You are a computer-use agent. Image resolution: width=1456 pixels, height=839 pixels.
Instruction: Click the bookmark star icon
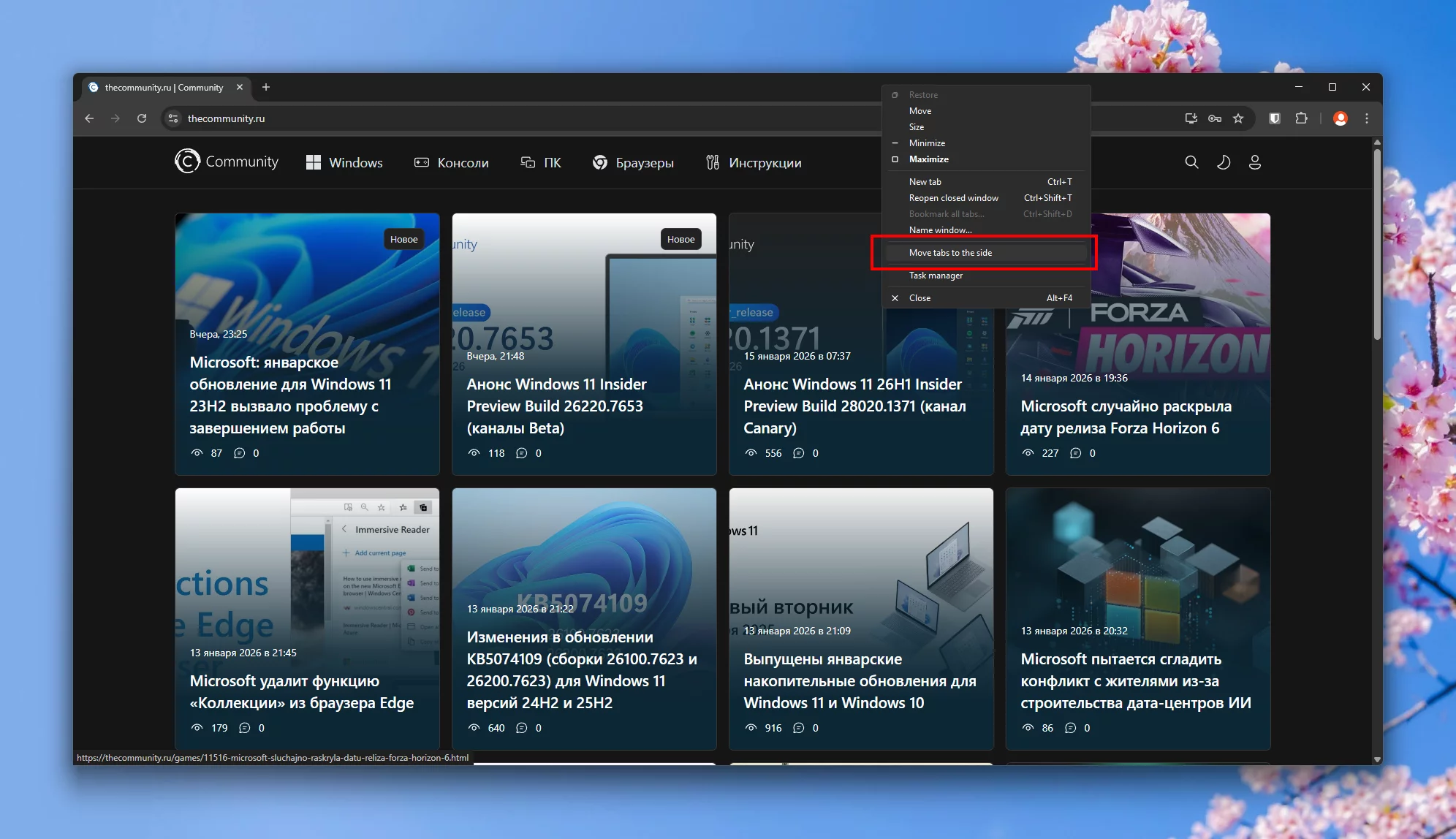click(x=1238, y=118)
